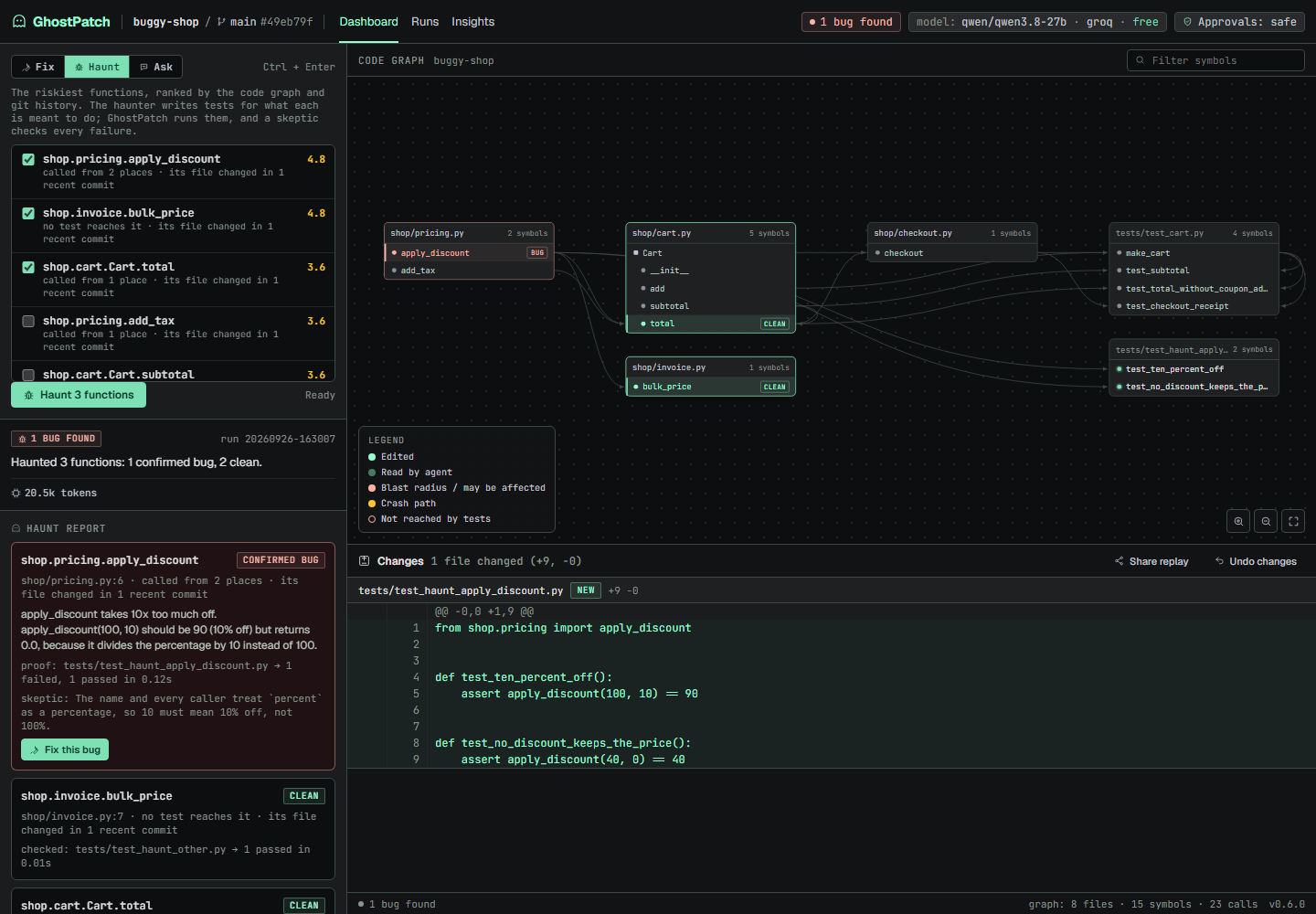
Task: Zoom in on the code graph
Action: tap(1238, 521)
